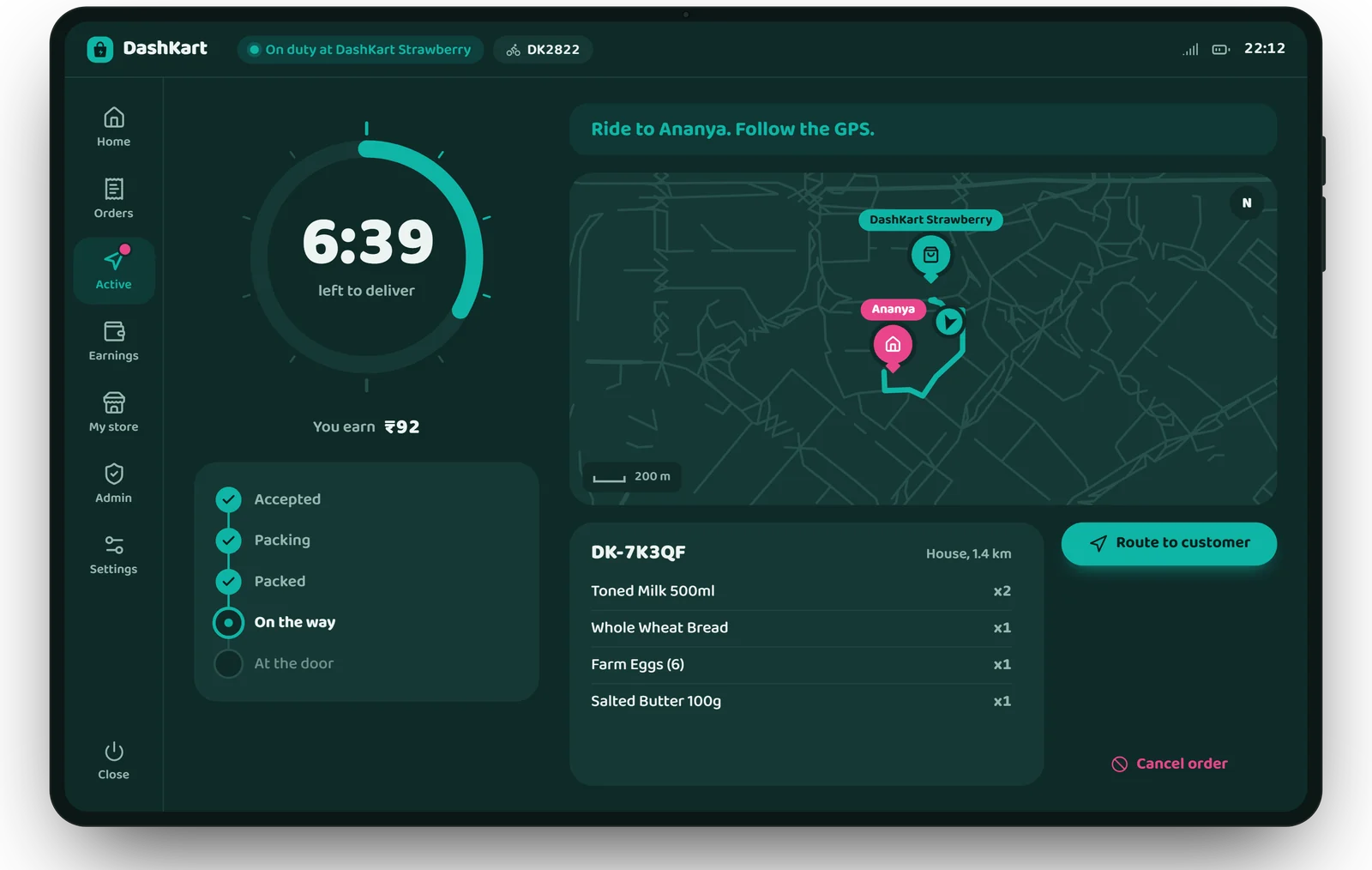Click the N compass button on map
The height and width of the screenshot is (870, 1372).
coord(1247,203)
